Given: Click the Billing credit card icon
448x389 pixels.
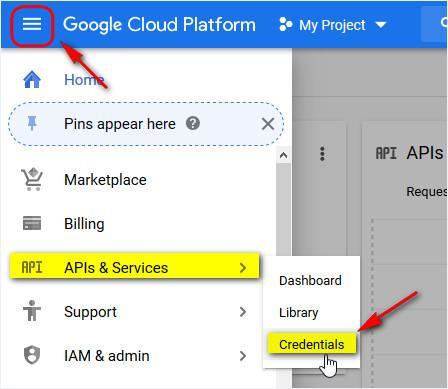Looking at the screenshot, I should [32, 223].
